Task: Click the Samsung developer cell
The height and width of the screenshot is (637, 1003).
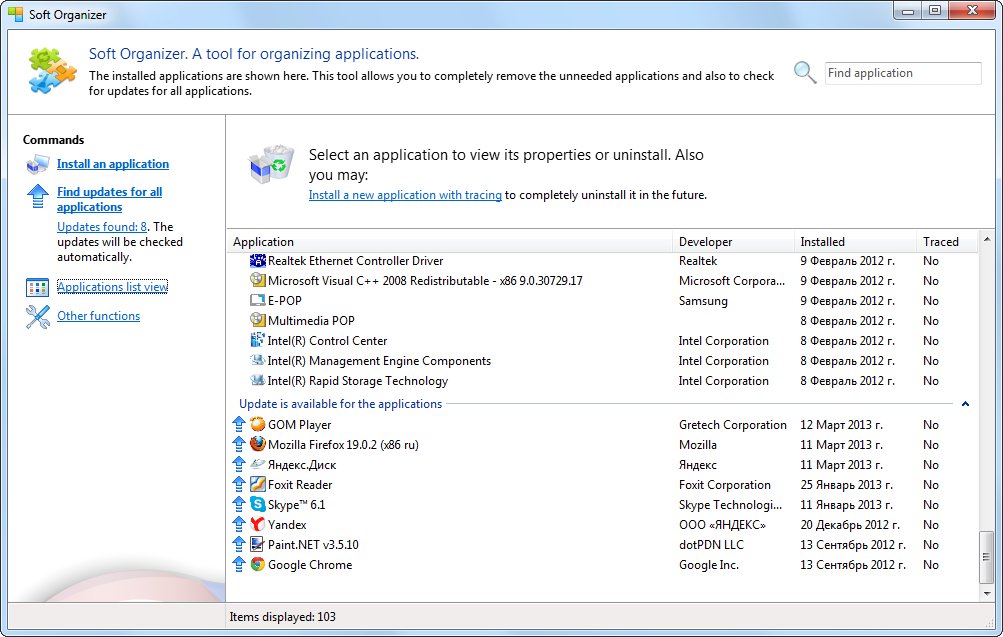Action: tap(703, 301)
